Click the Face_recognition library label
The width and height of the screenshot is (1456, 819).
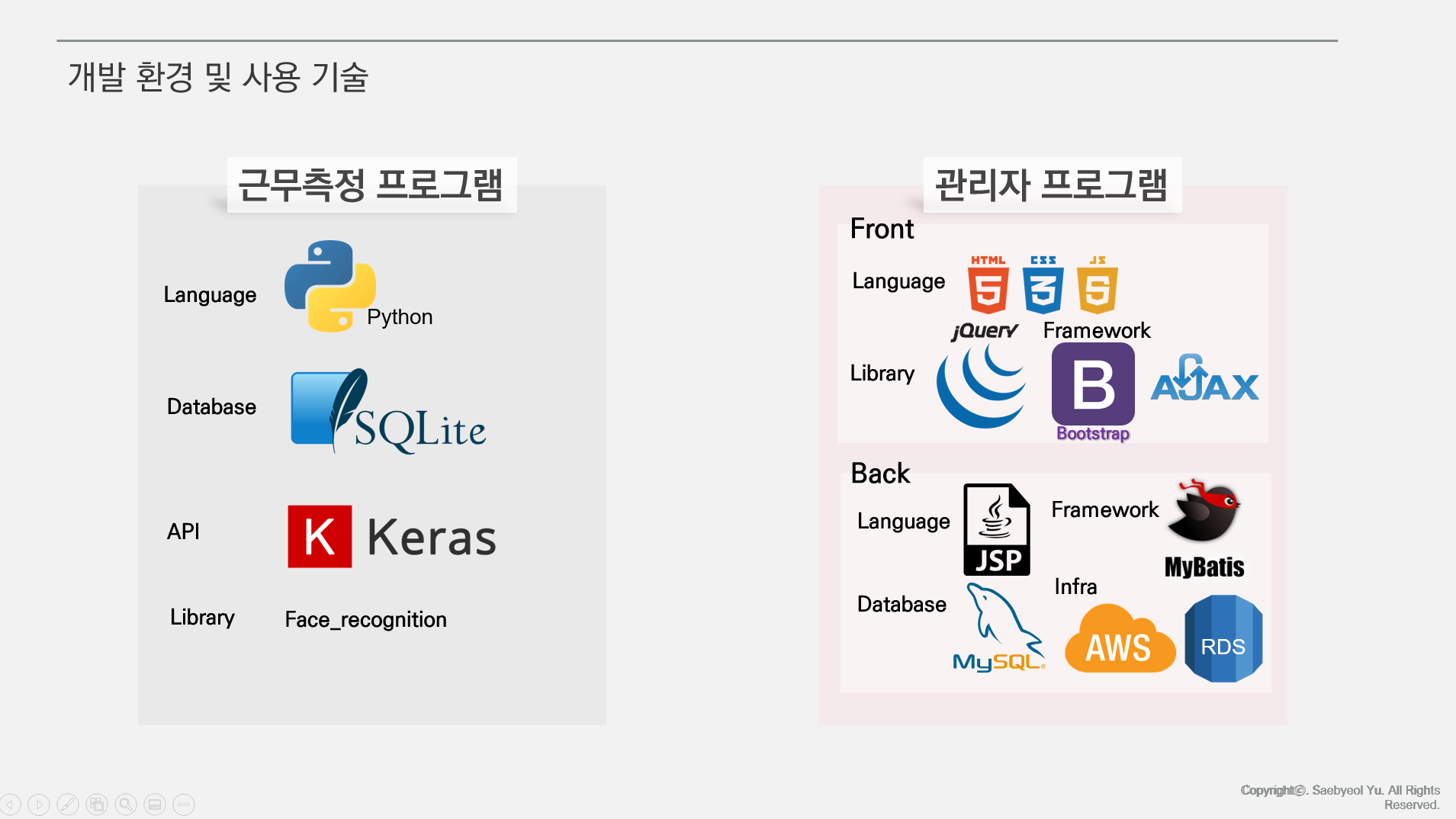[365, 619]
